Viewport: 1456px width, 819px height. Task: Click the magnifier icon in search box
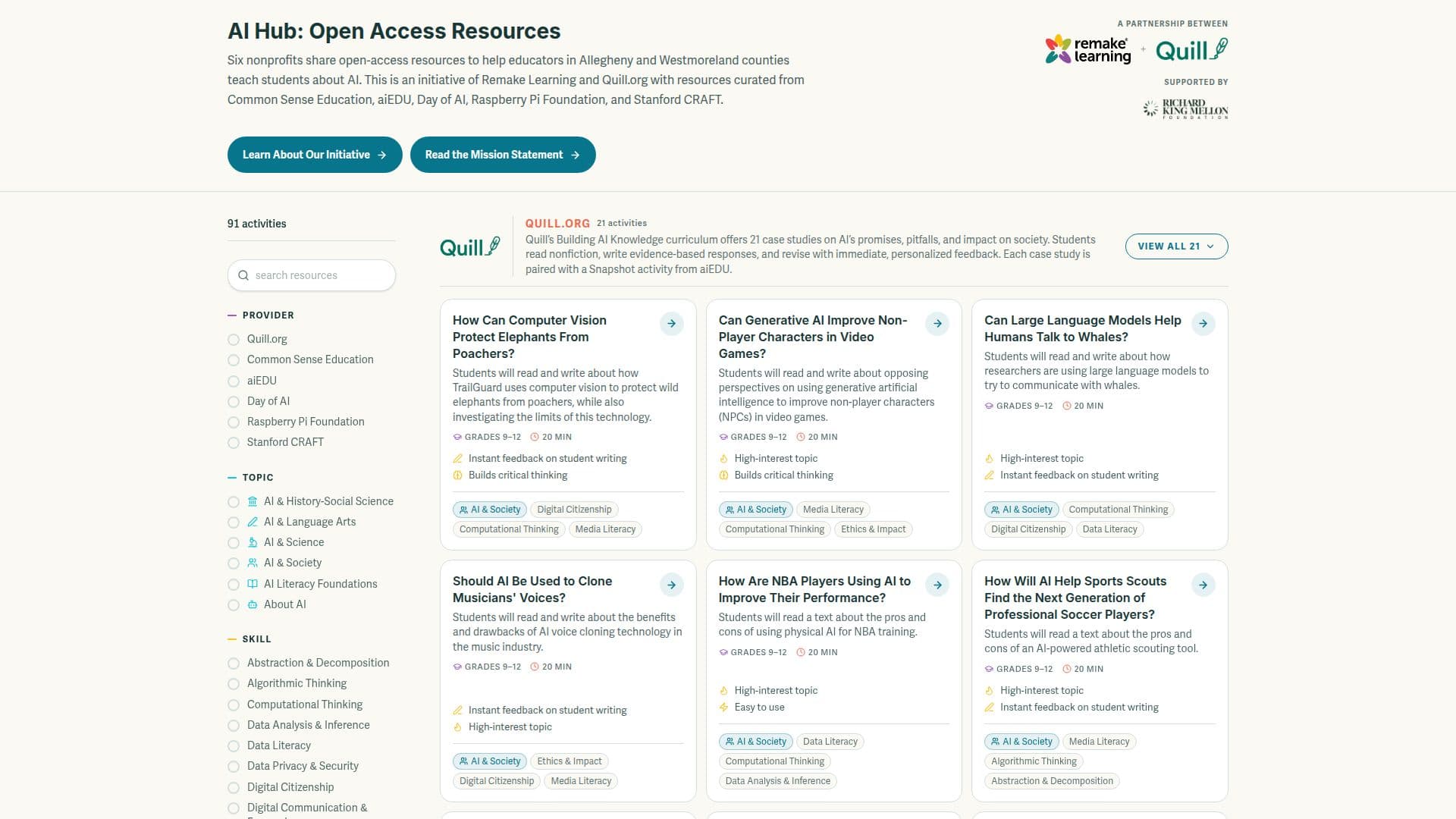point(243,275)
